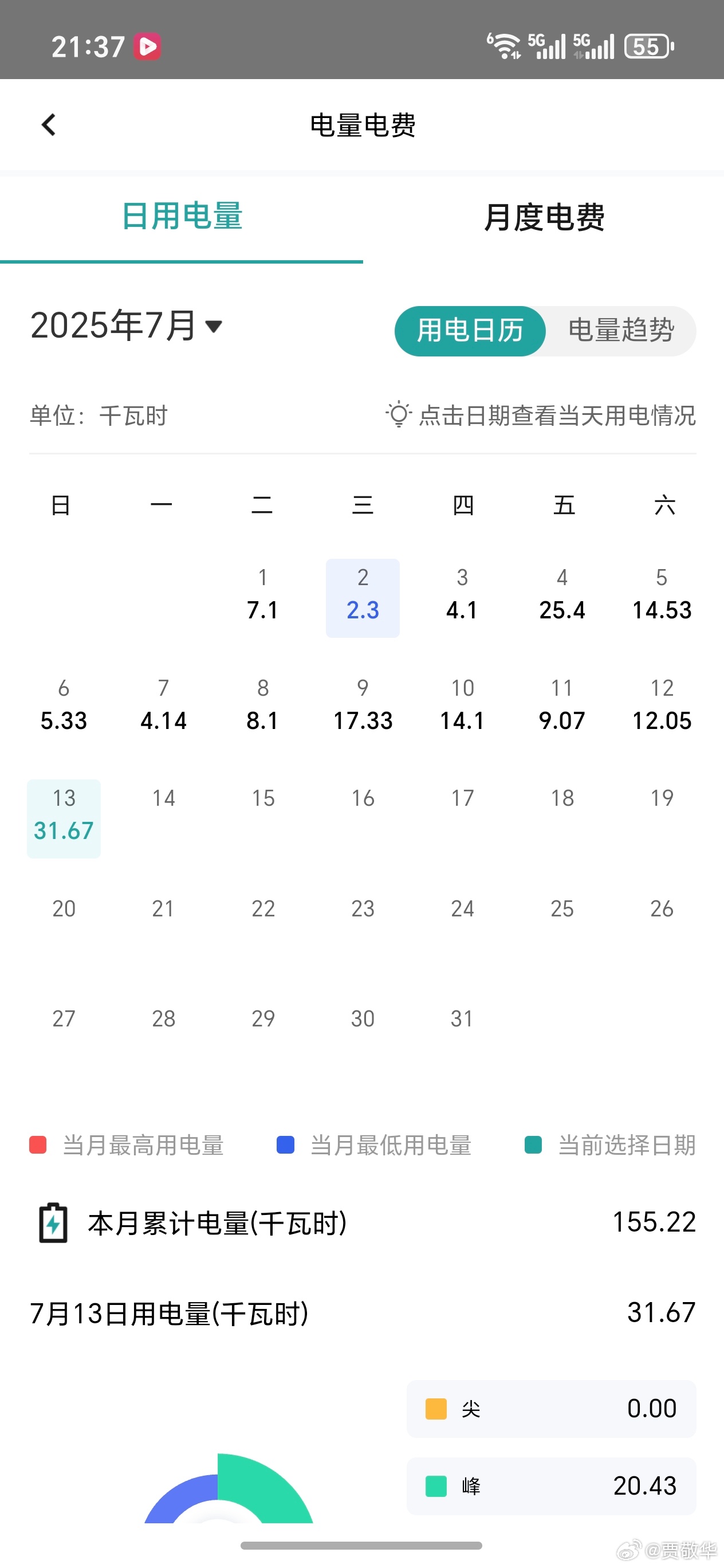
Task: Tap the 7月13日用电量 value 31.67
Action: pos(662,1313)
